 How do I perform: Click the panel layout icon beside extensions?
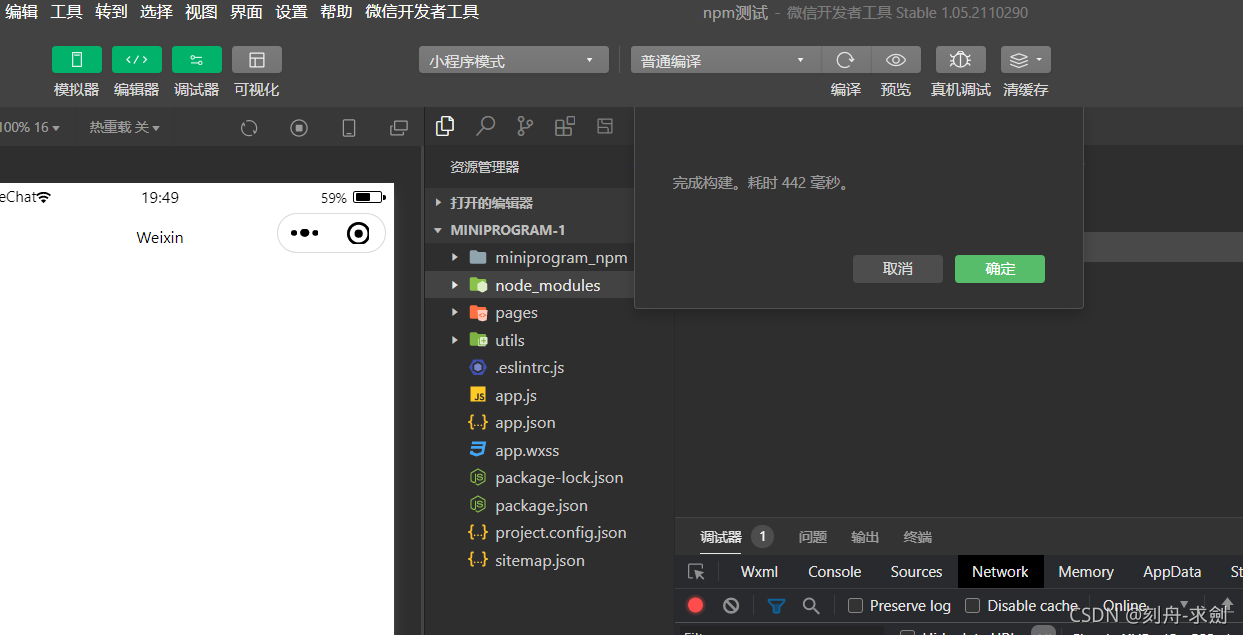click(605, 126)
